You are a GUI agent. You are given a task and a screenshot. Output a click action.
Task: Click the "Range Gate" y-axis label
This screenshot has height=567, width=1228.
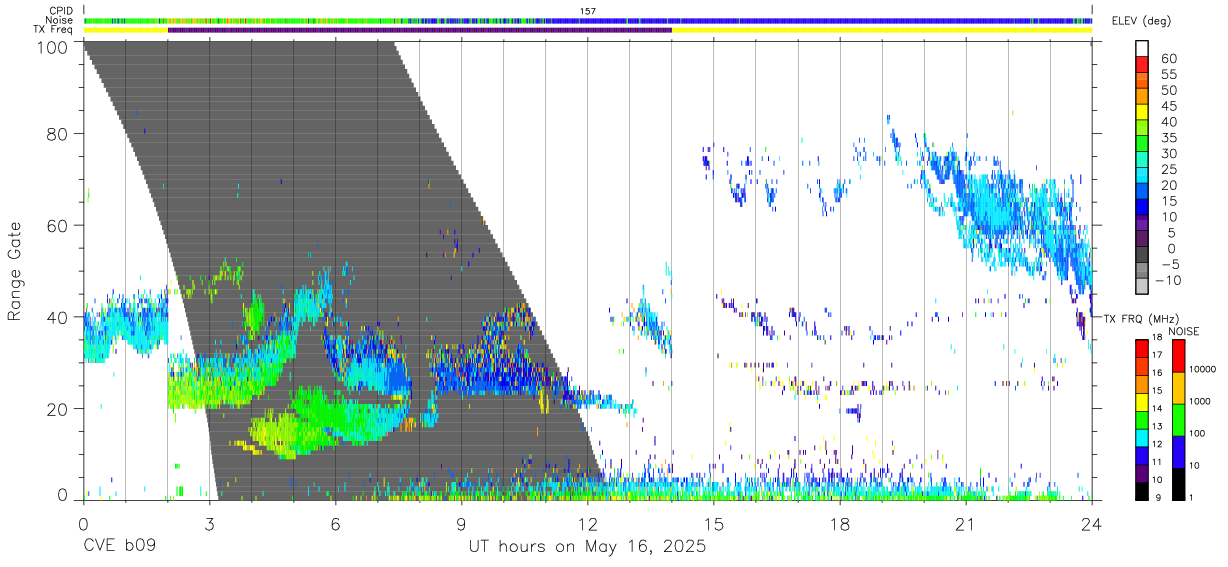click(x=16, y=270)
